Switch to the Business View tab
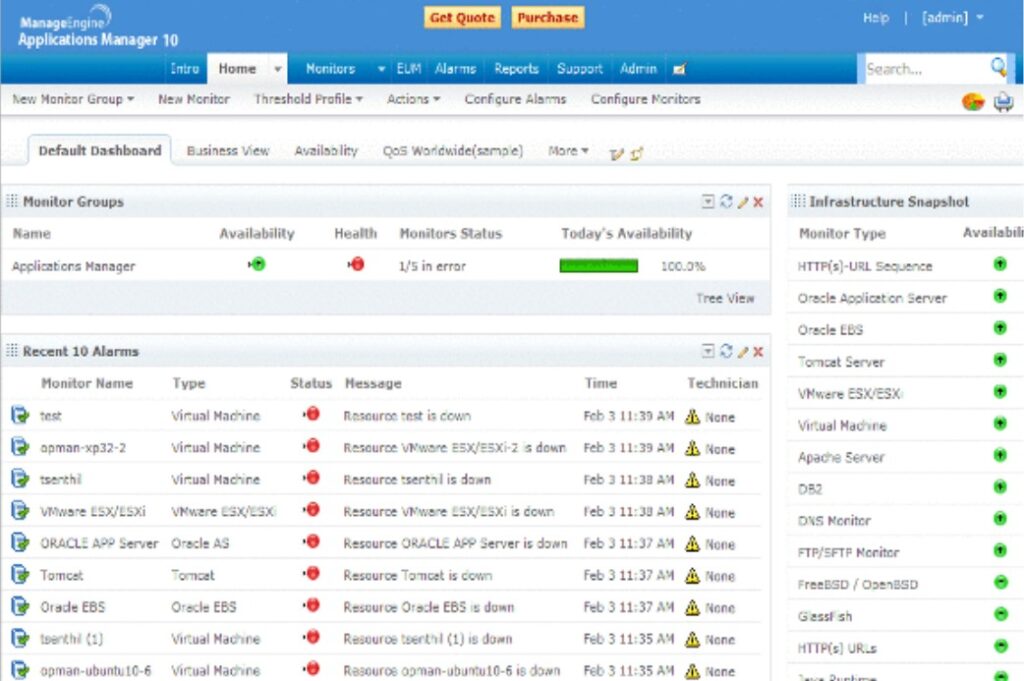 tap(228, 150)
